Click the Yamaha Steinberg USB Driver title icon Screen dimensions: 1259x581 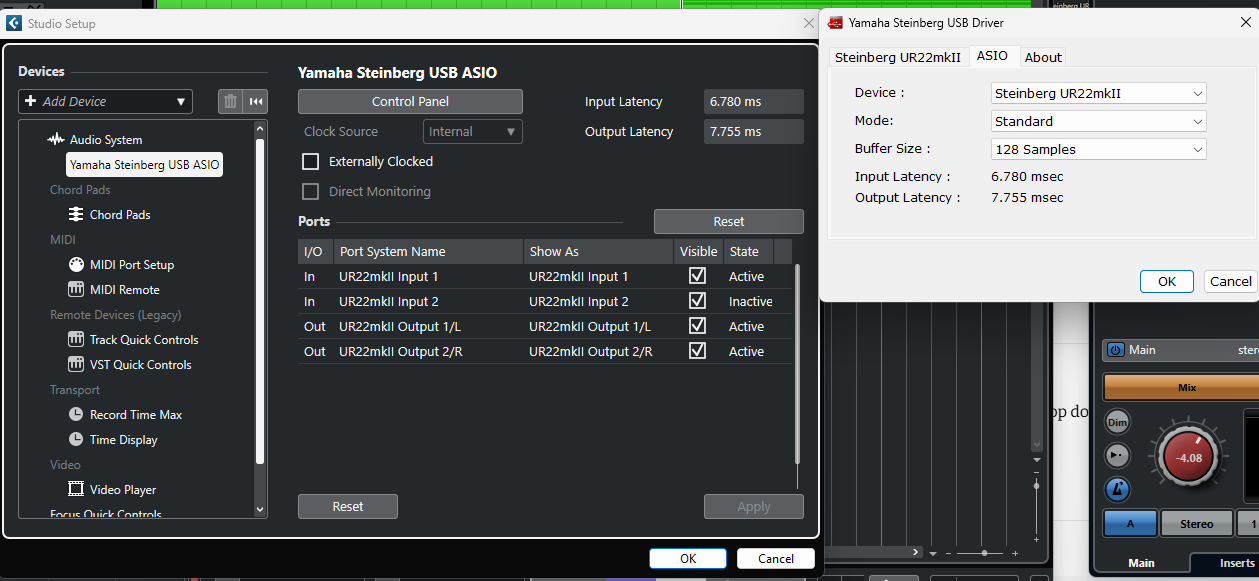pos(836,22)
